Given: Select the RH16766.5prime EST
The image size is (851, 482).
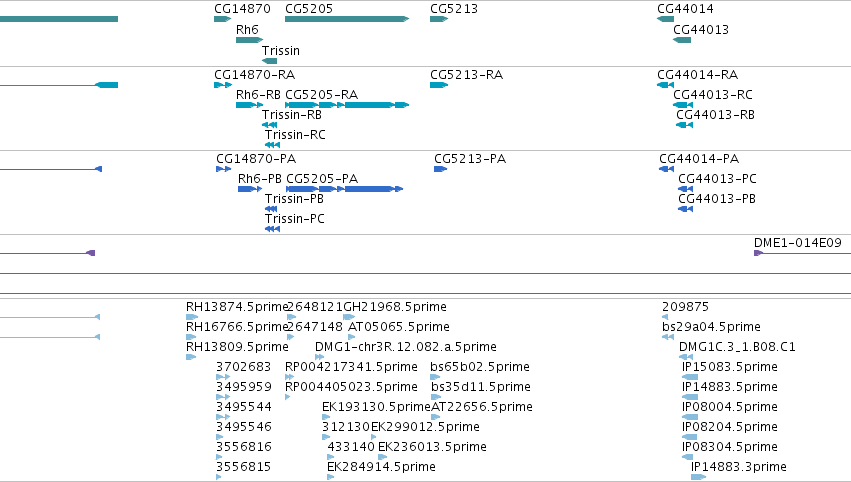Looking at the screenshot, I should 192,337.
